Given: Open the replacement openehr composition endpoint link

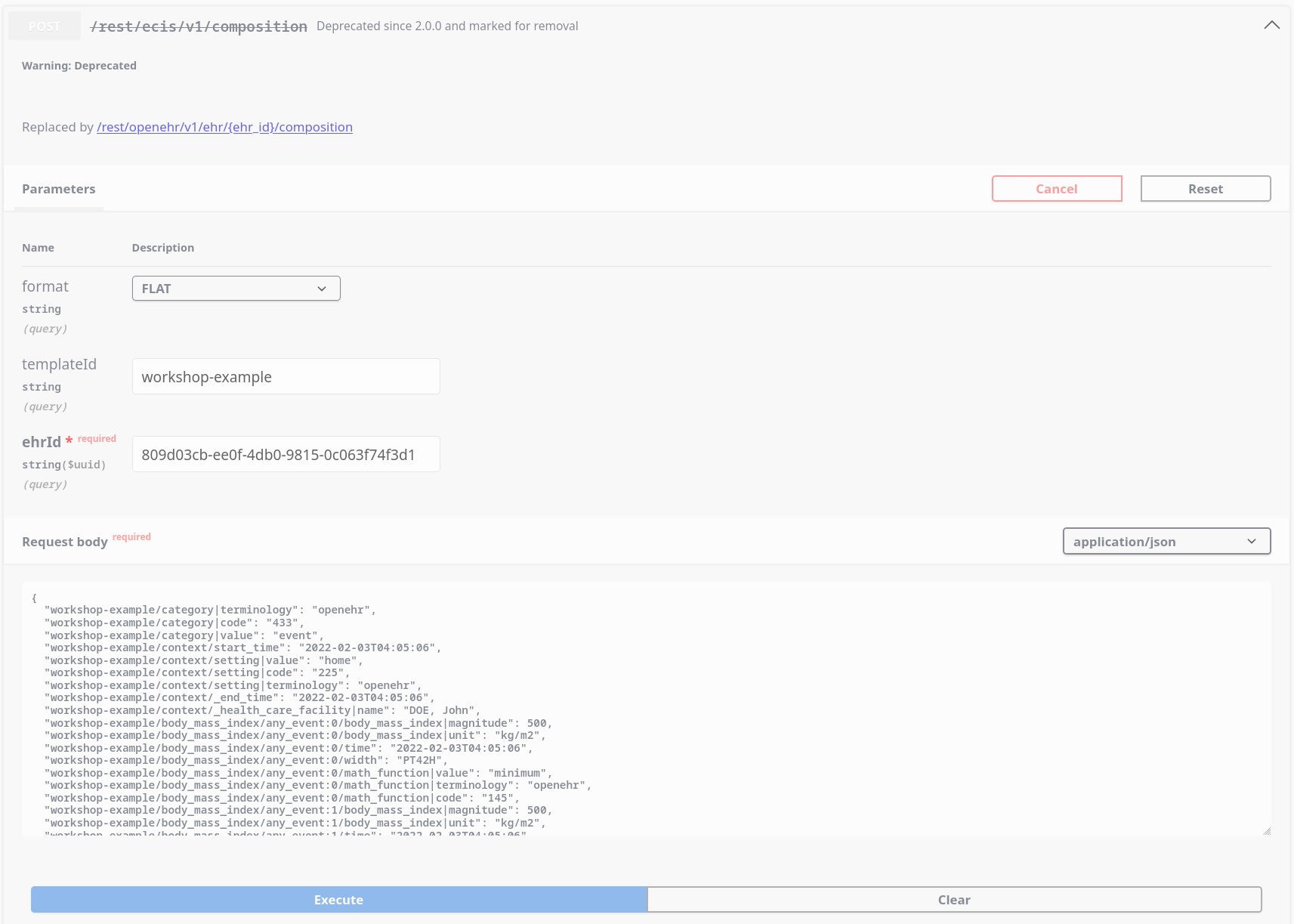Looking at the screenshot, I should click(x=224, y=127).
